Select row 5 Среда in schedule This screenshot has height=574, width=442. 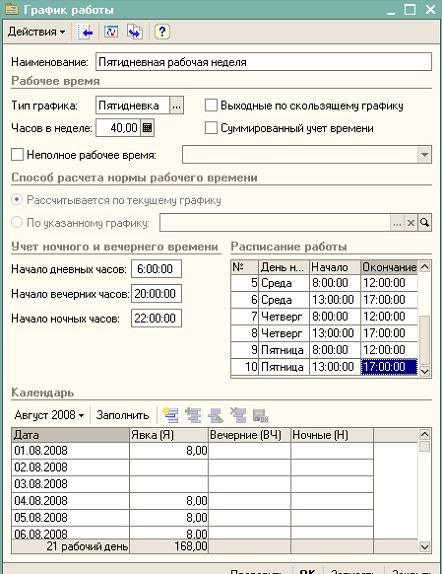point(324,283)
